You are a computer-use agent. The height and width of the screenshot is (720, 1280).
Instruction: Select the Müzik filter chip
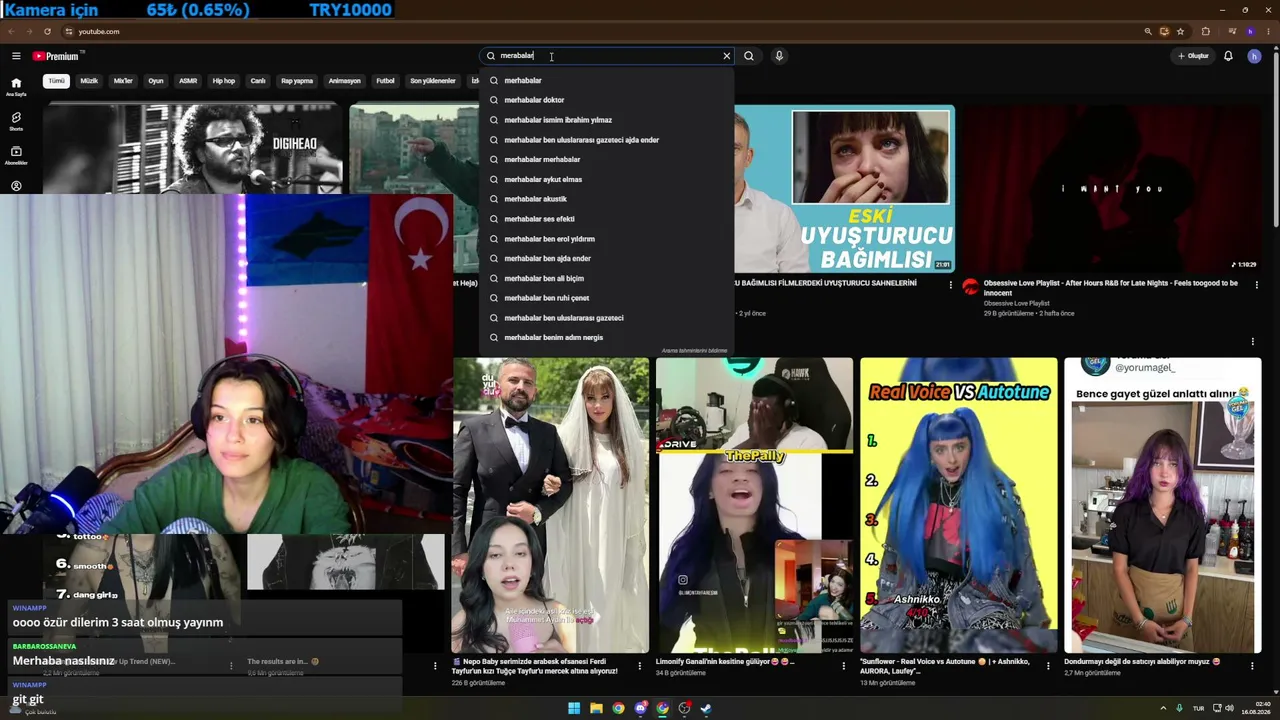(89, 81)
